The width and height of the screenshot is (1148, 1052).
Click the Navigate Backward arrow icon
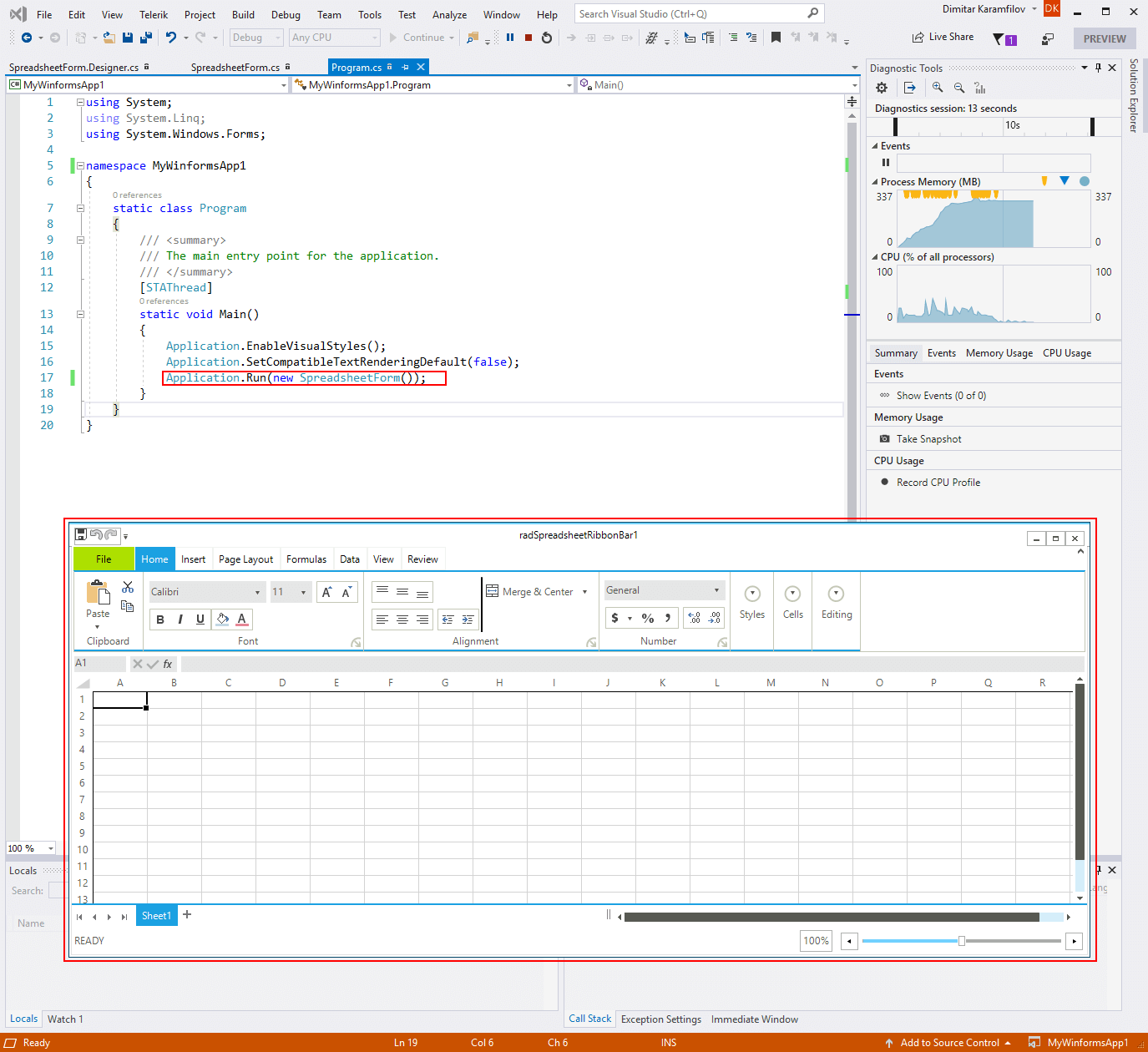(x=27, y=38)
